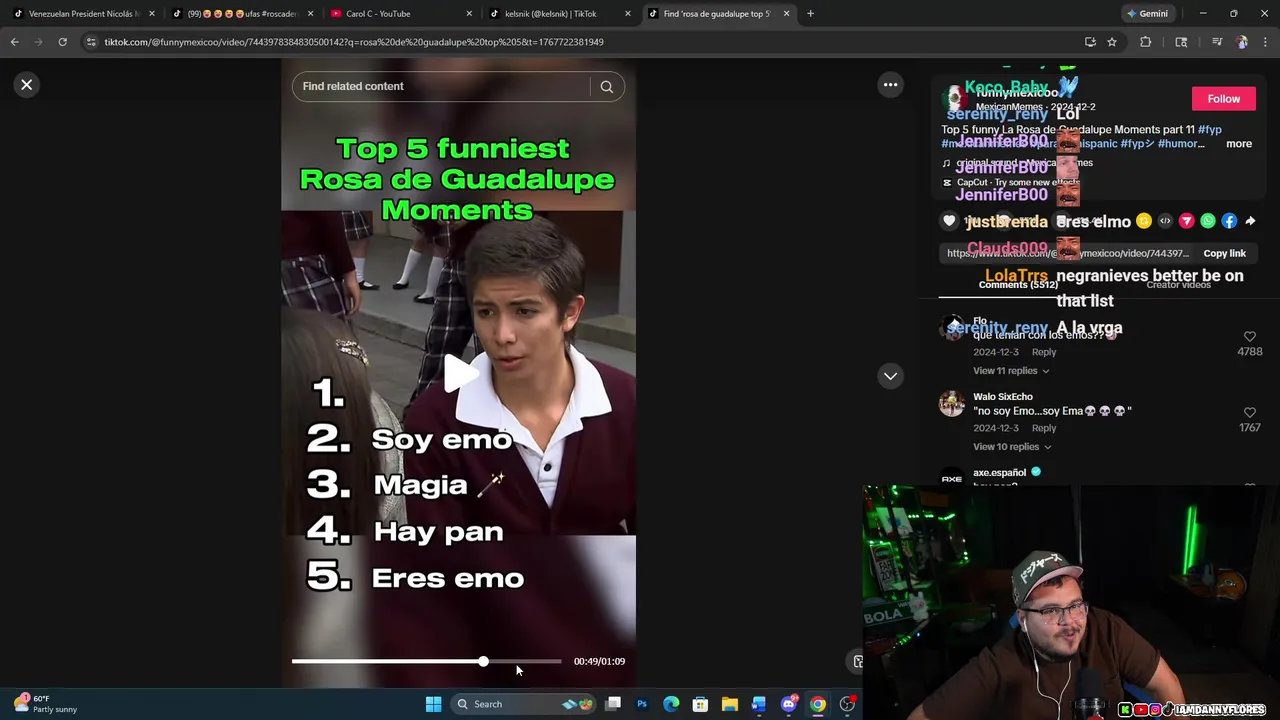This screenshot has width=1280, height=720.
Task: Close the Carol C - YouTube tab
Action: tap(469, 14)
